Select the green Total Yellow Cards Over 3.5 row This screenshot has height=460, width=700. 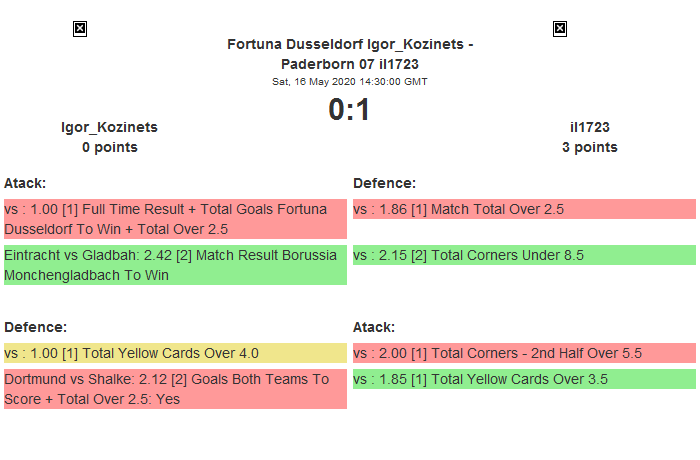(523, 379)
